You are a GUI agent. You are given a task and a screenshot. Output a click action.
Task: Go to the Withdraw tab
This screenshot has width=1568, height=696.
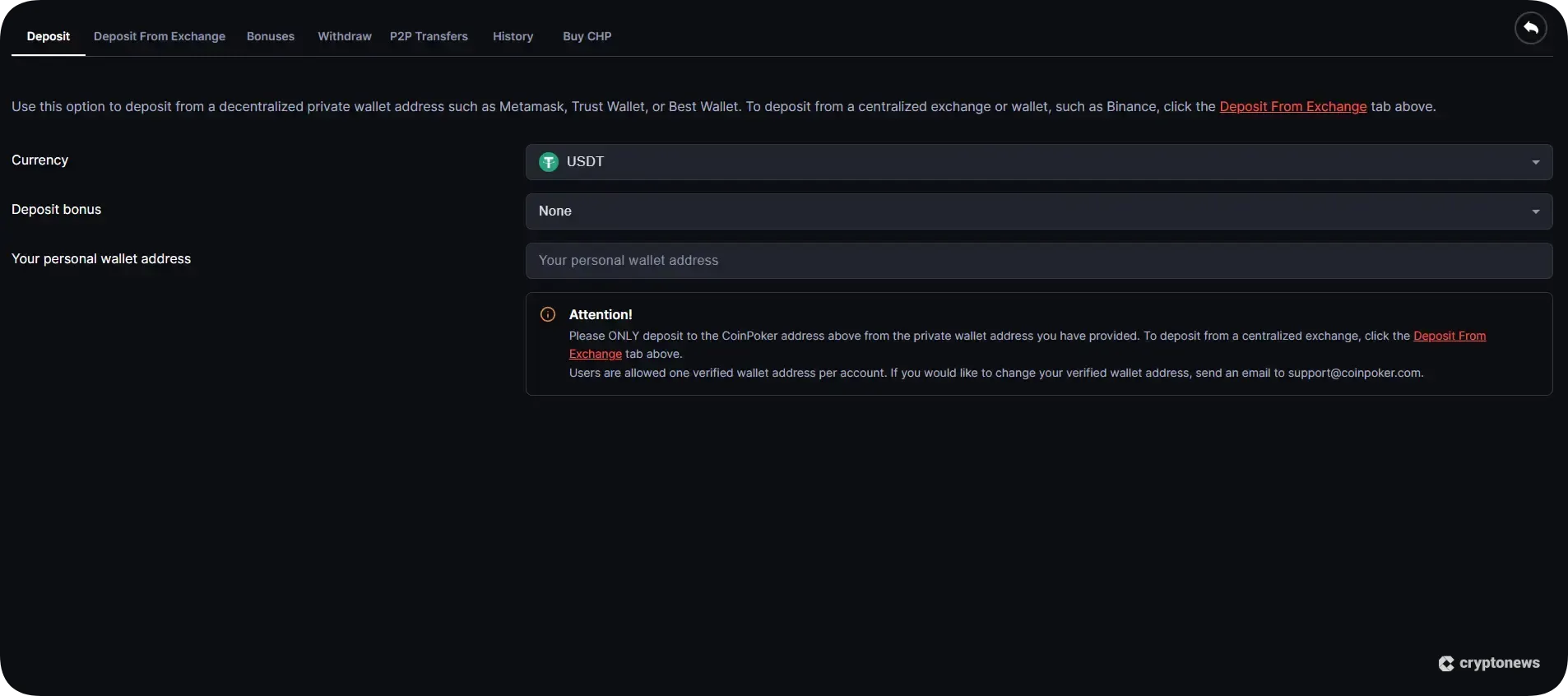coord(345,36)
